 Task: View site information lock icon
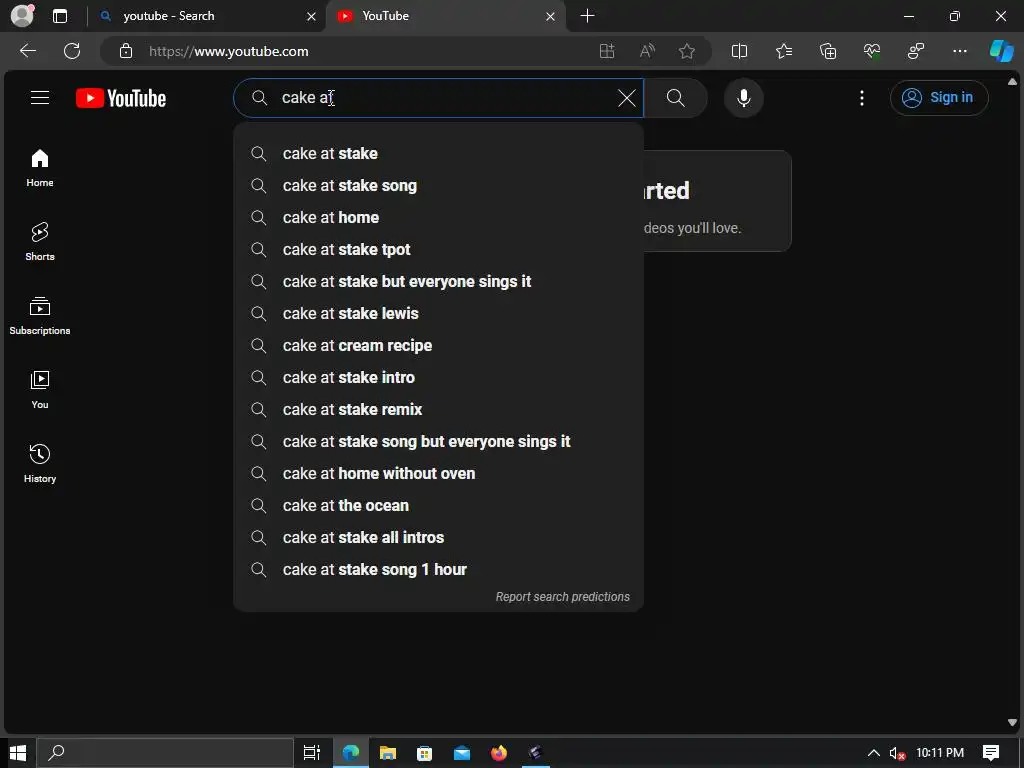tap(126, 51)
